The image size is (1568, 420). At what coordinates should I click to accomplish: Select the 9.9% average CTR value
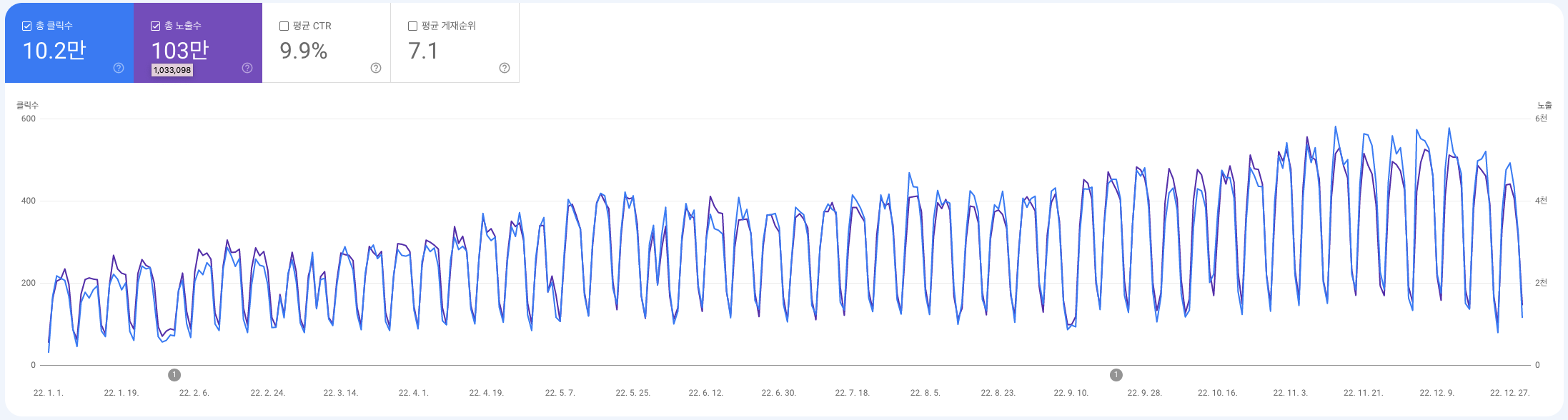(x=304, y=51)
